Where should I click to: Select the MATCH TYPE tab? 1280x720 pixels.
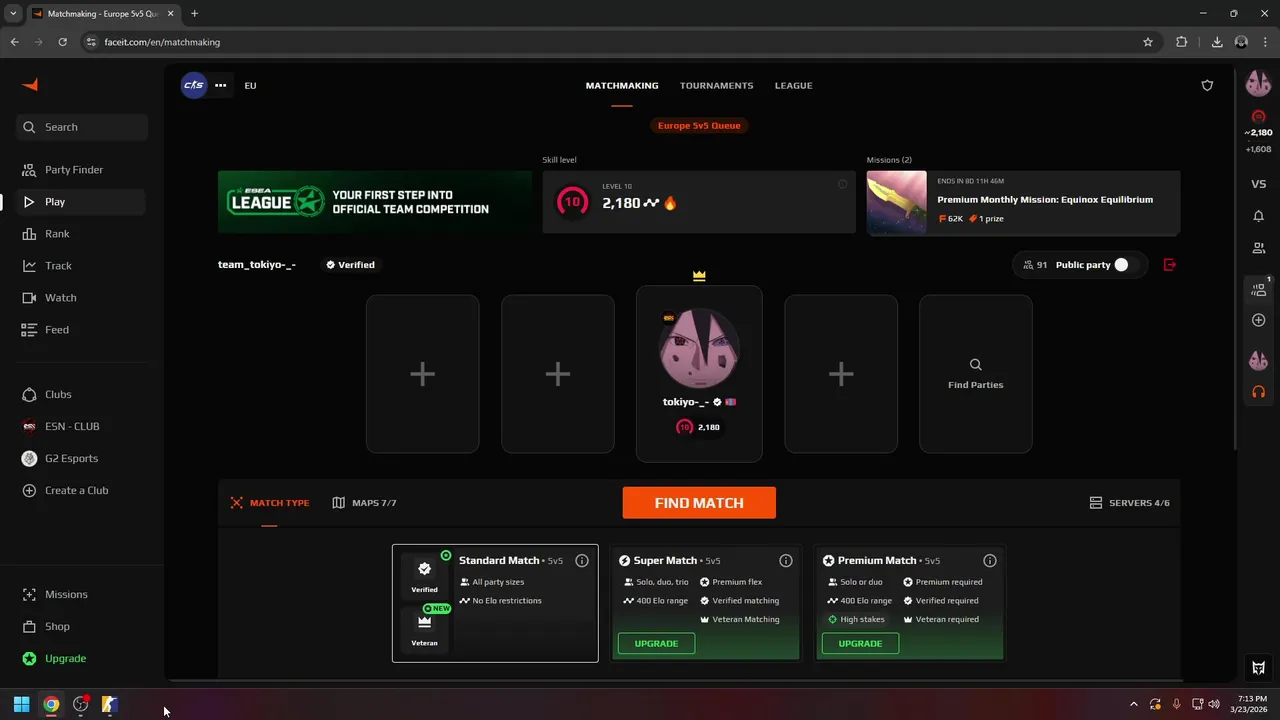pyautogui.click(x=270, y=503)
